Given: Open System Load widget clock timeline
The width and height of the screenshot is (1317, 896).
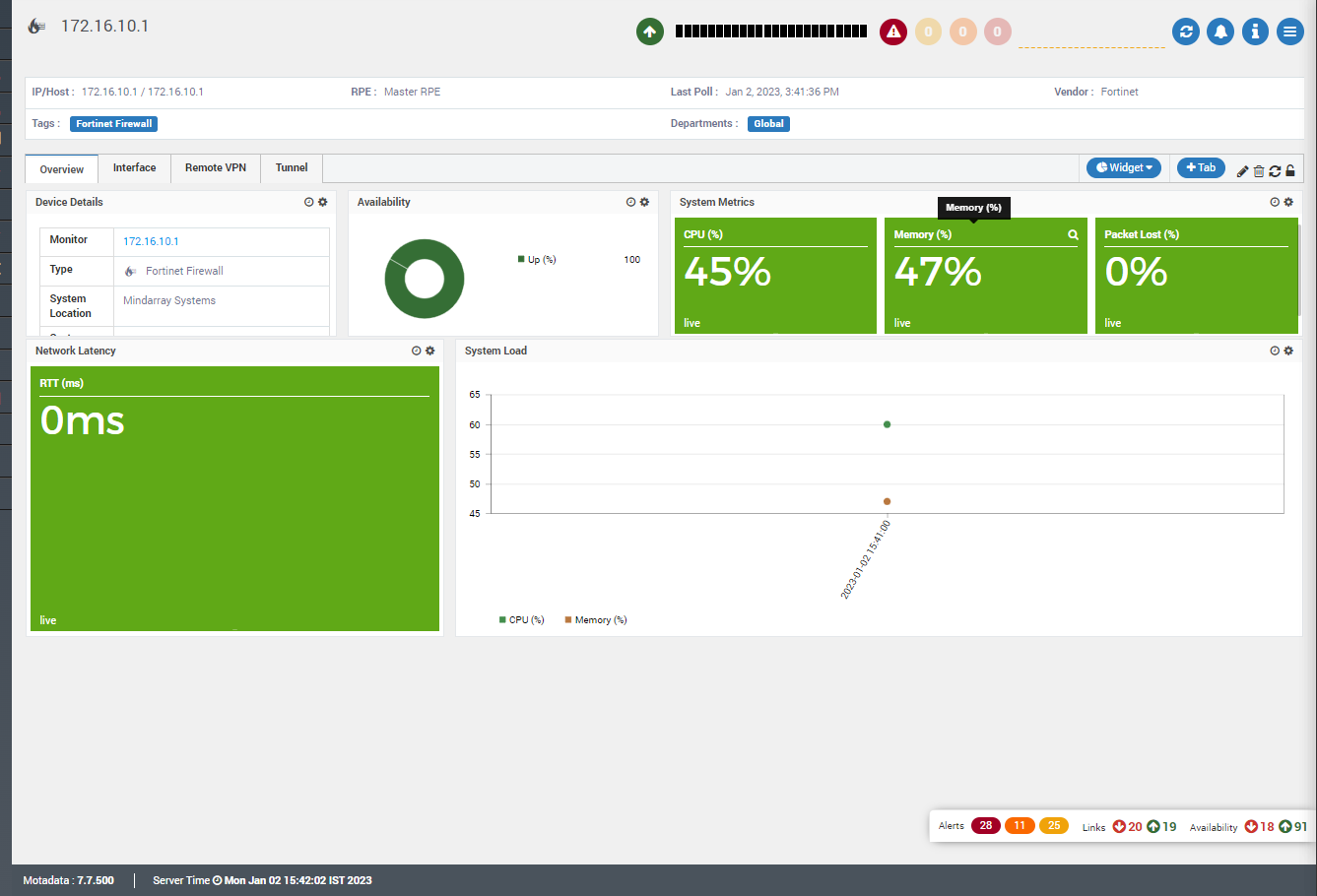Looking at the screenshot, I should (x=1275, y=351).
